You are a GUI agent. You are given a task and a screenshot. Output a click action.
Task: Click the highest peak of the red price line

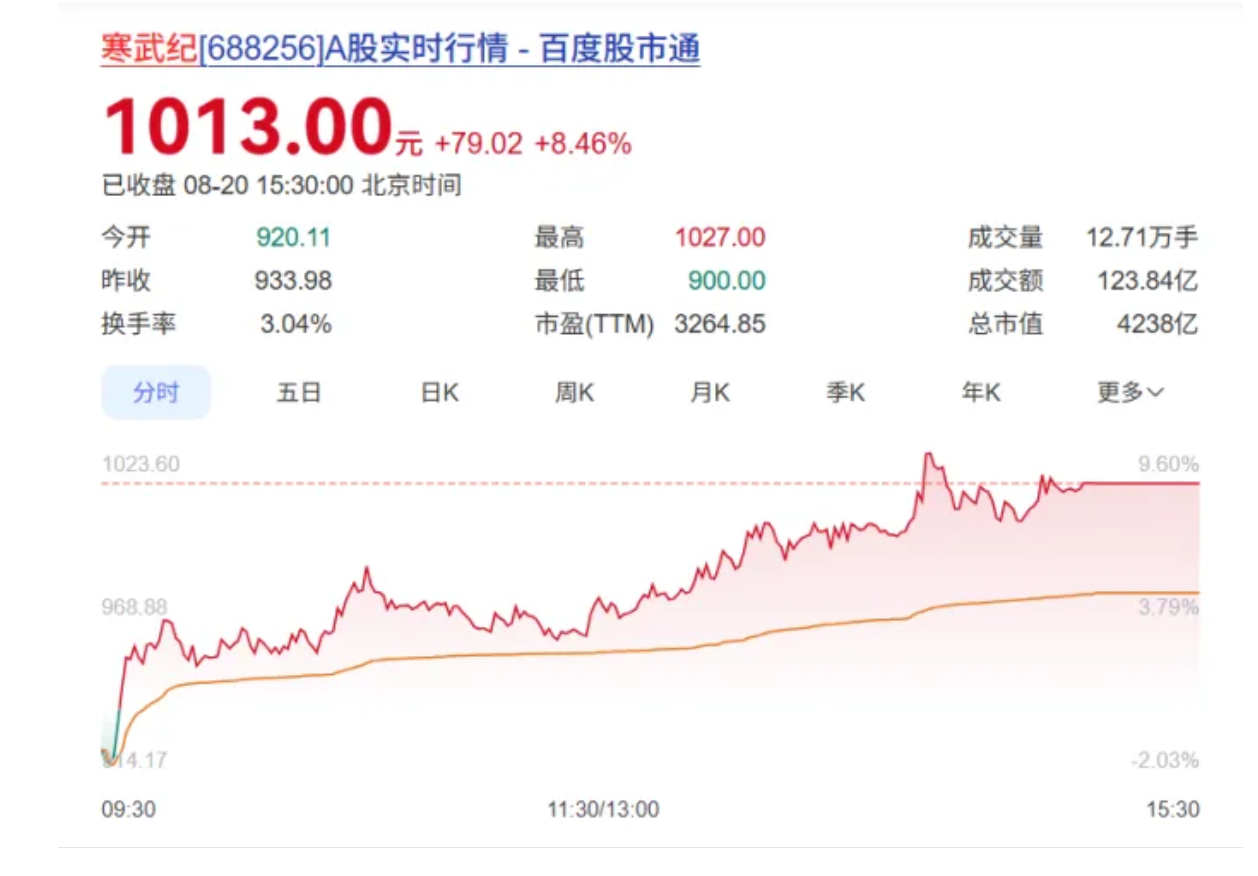tap(929, 455)
